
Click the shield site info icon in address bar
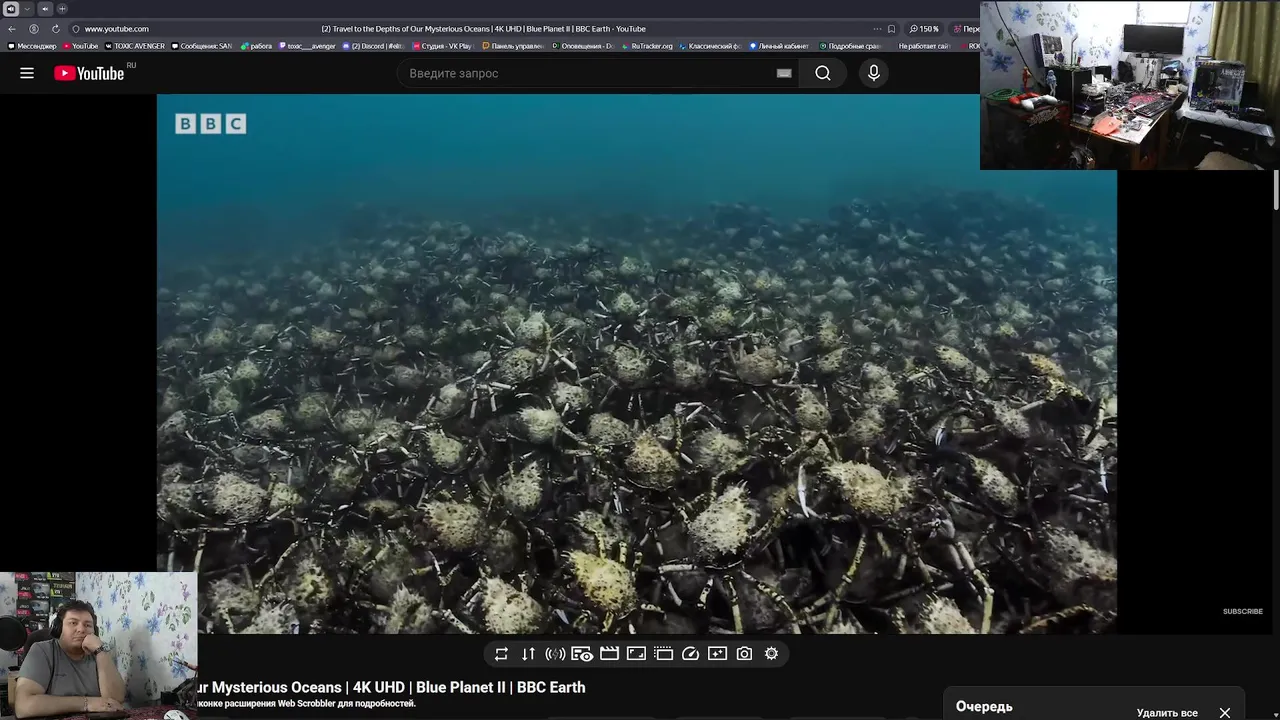click(75, 29)
